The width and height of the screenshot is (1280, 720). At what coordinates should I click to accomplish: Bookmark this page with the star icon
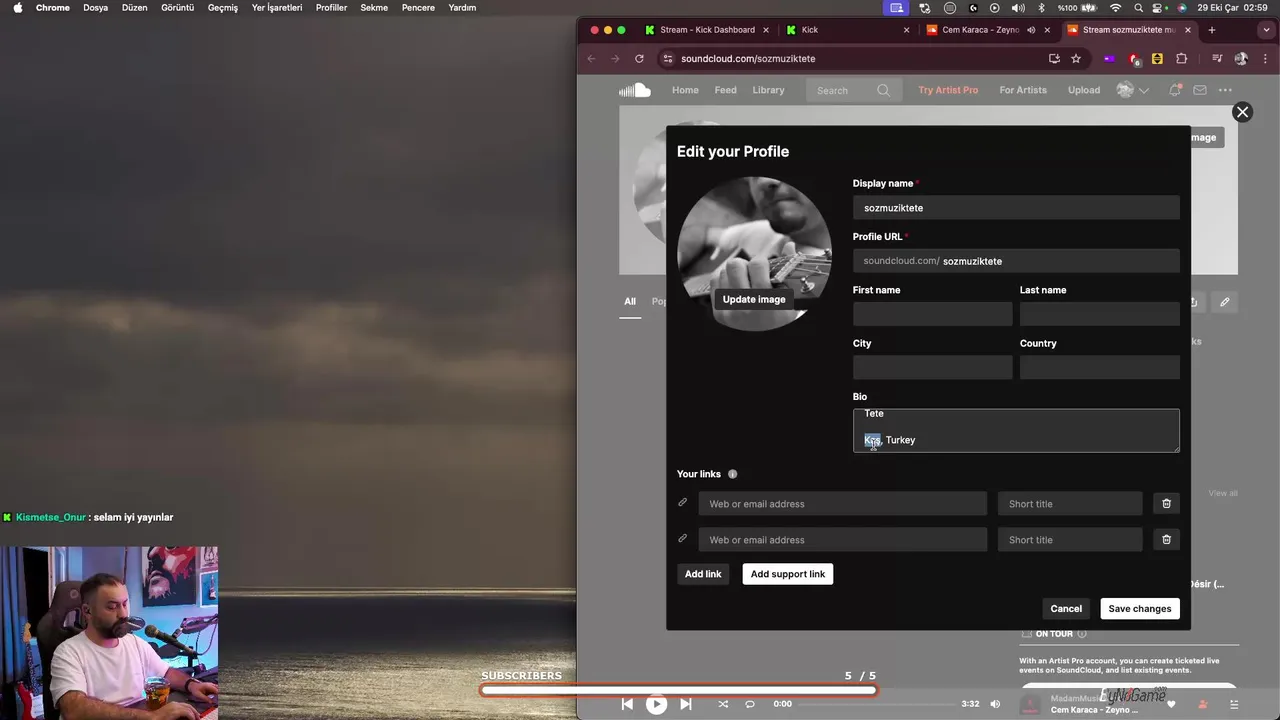(1076, 59)
